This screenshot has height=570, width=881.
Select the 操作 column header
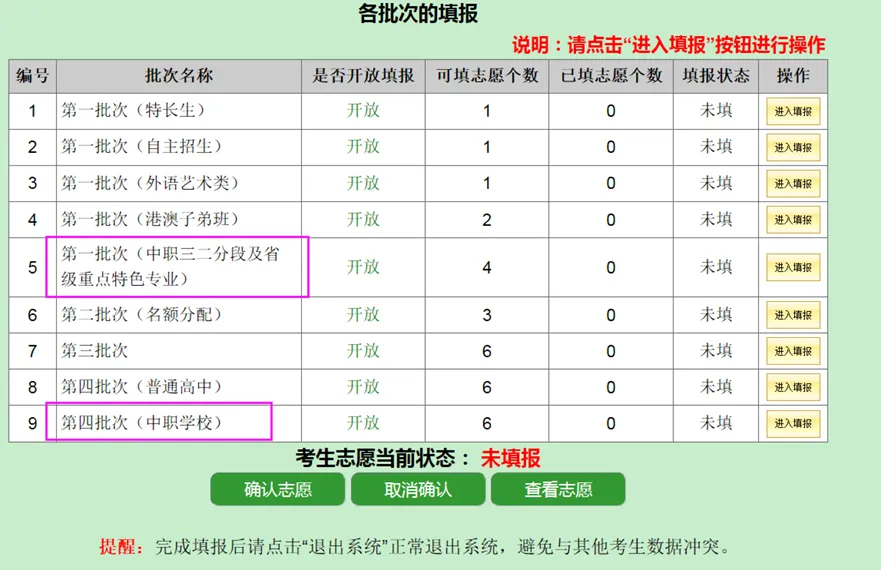(793, 76)
